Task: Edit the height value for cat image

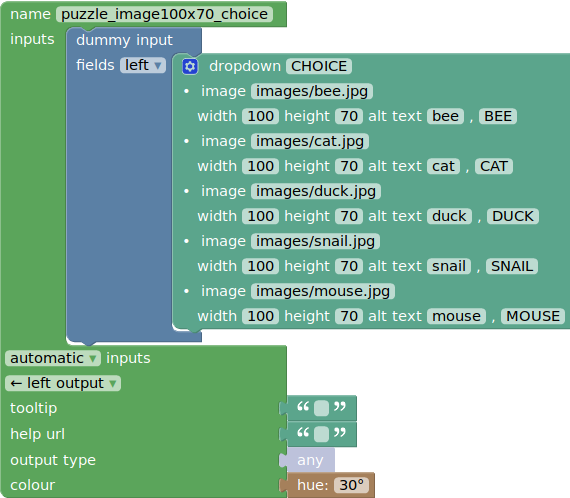Action: [x=349, y=166]
